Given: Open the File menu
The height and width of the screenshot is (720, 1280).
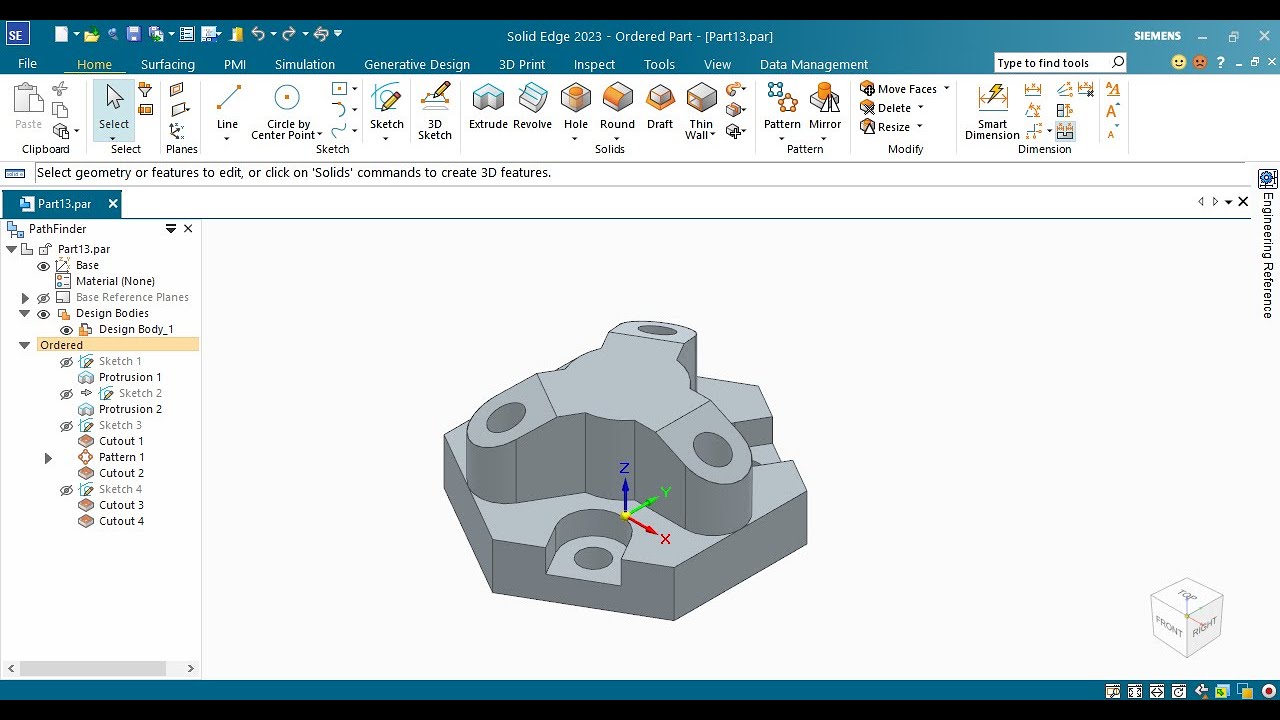Looking at the screenshot, I should coord(28,64).
